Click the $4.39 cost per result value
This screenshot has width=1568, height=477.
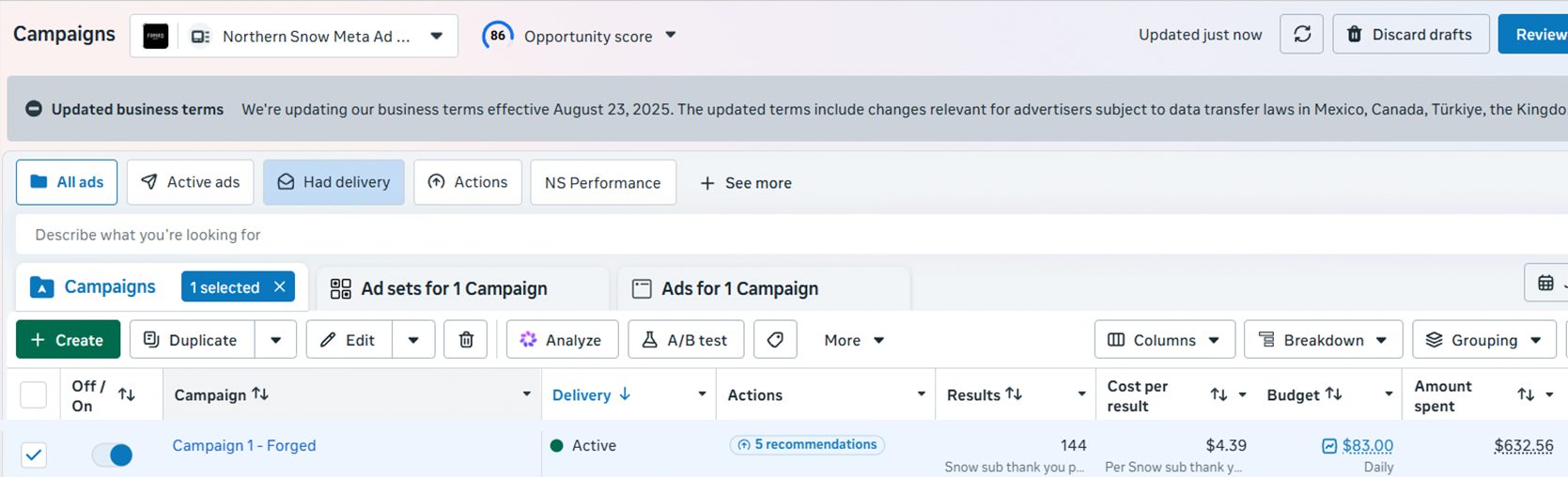(1226, 445)
